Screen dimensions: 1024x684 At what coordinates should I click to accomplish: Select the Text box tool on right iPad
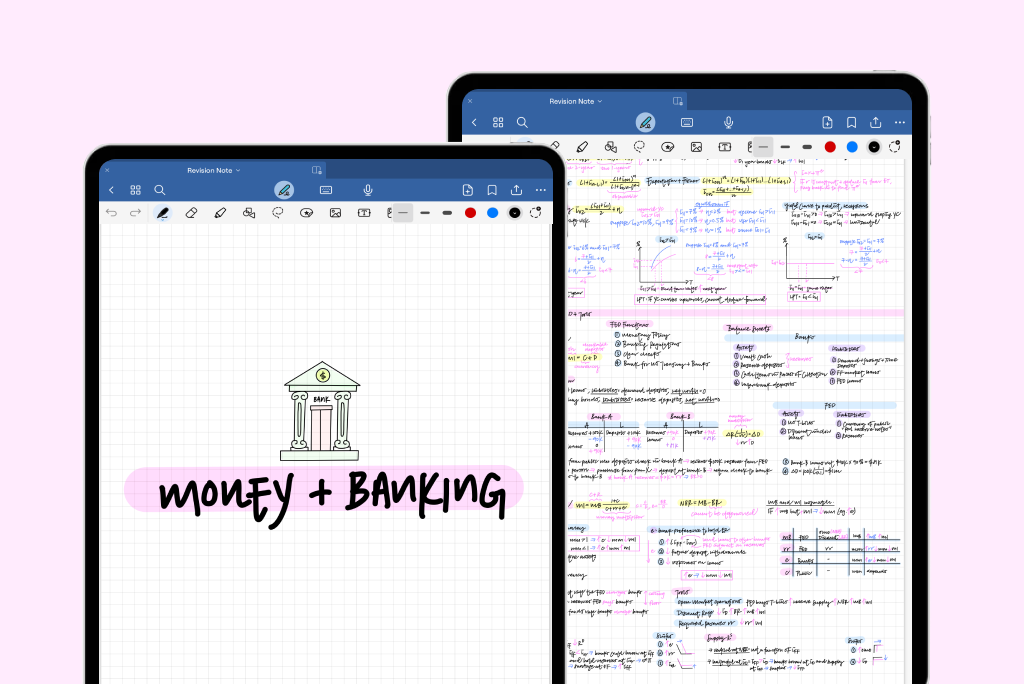725,146
